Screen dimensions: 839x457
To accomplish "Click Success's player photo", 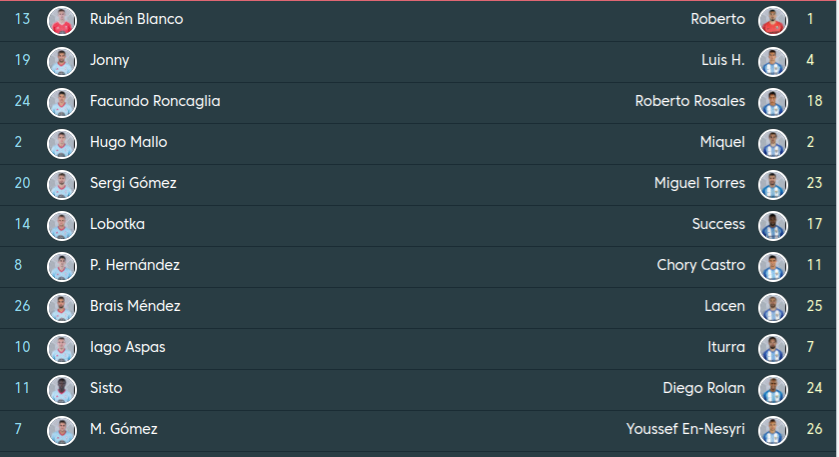I will click(x=773, y=225).
